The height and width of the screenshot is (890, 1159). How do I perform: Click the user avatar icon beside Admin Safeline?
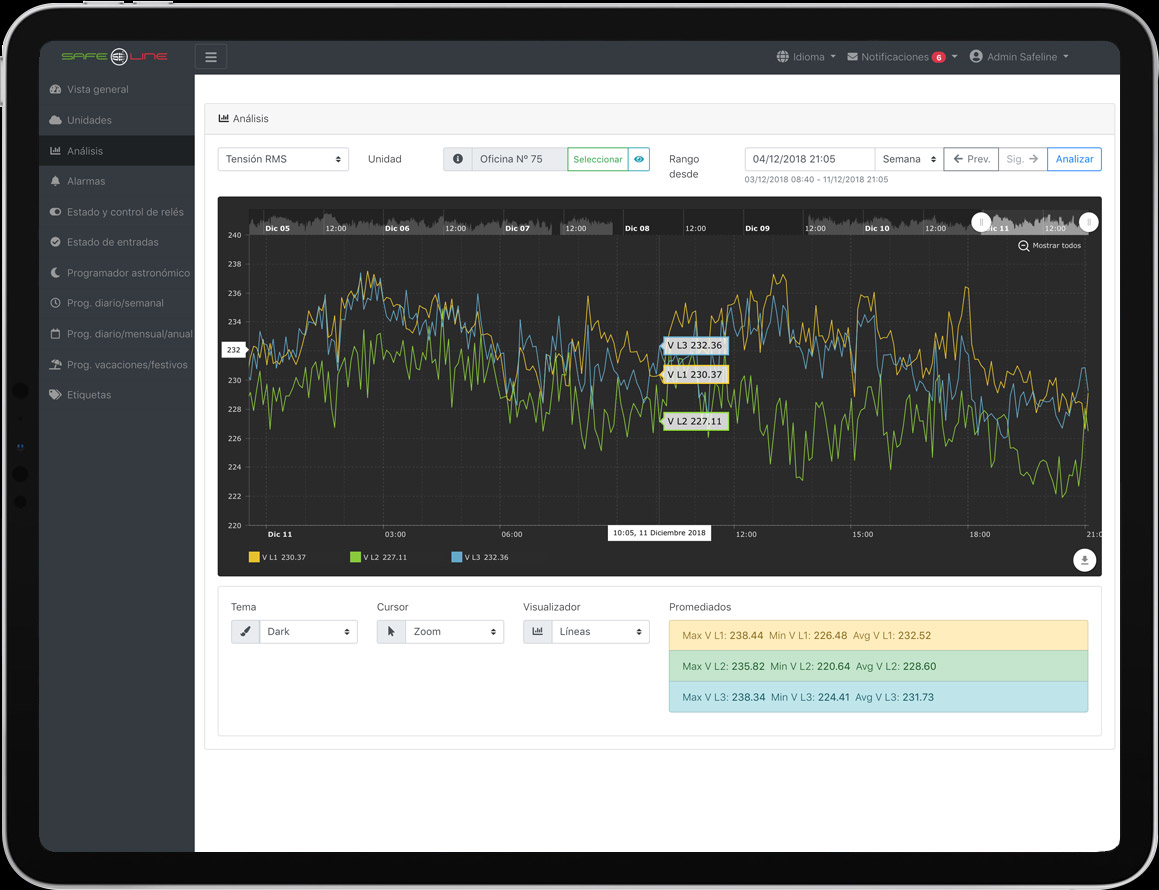point(976,56)
